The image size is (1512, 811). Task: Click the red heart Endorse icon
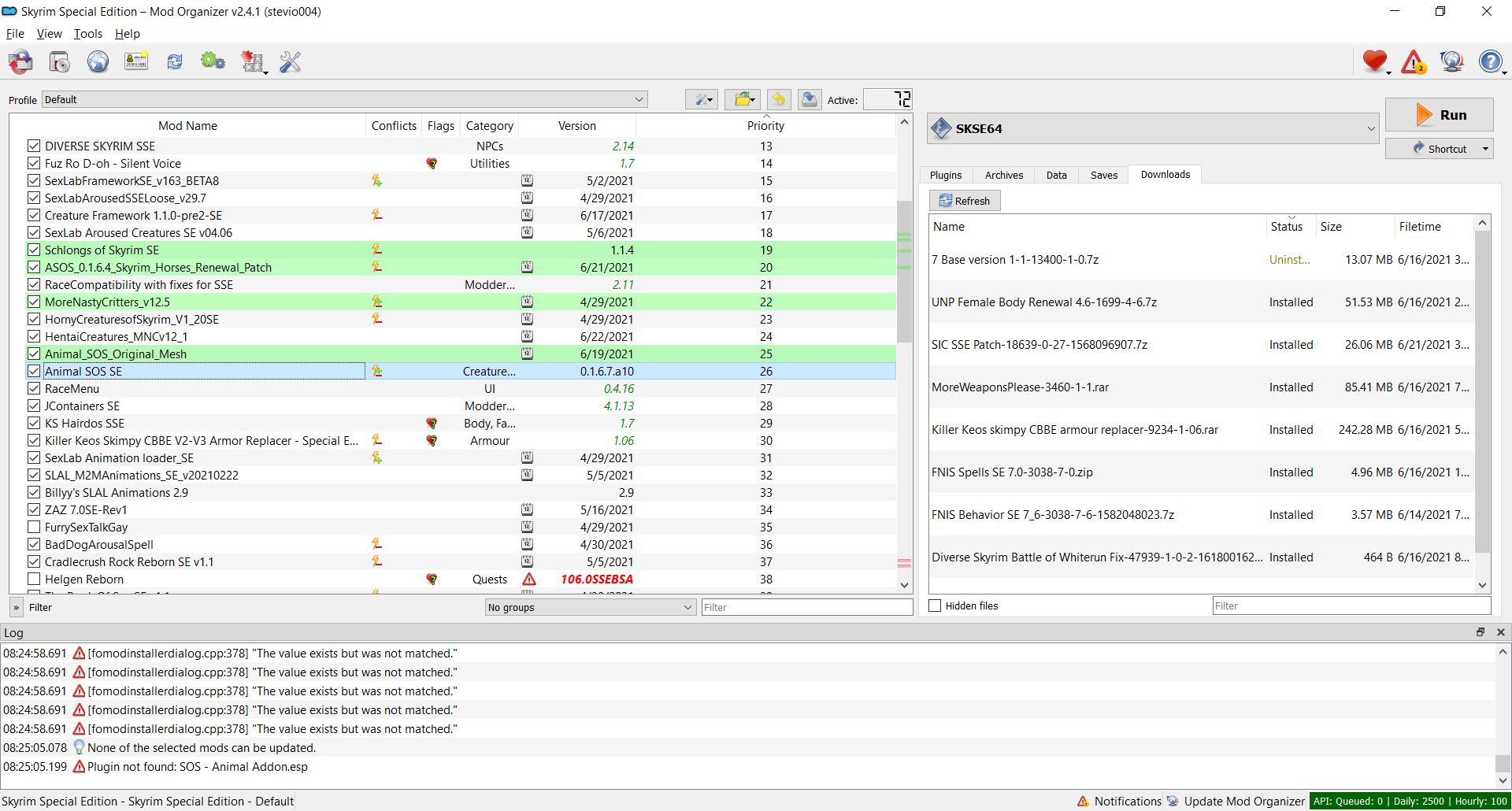pos(1375,61)
